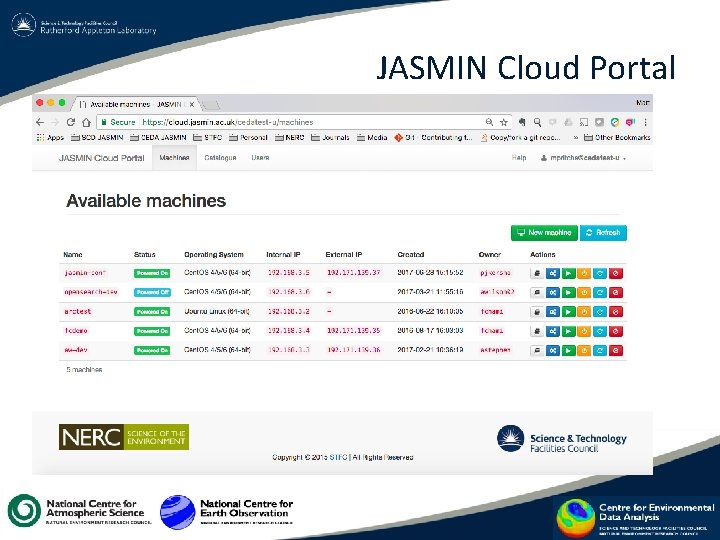
Task: Open the SCD JASMIN bookmark folder
Action: click(97, 137)
